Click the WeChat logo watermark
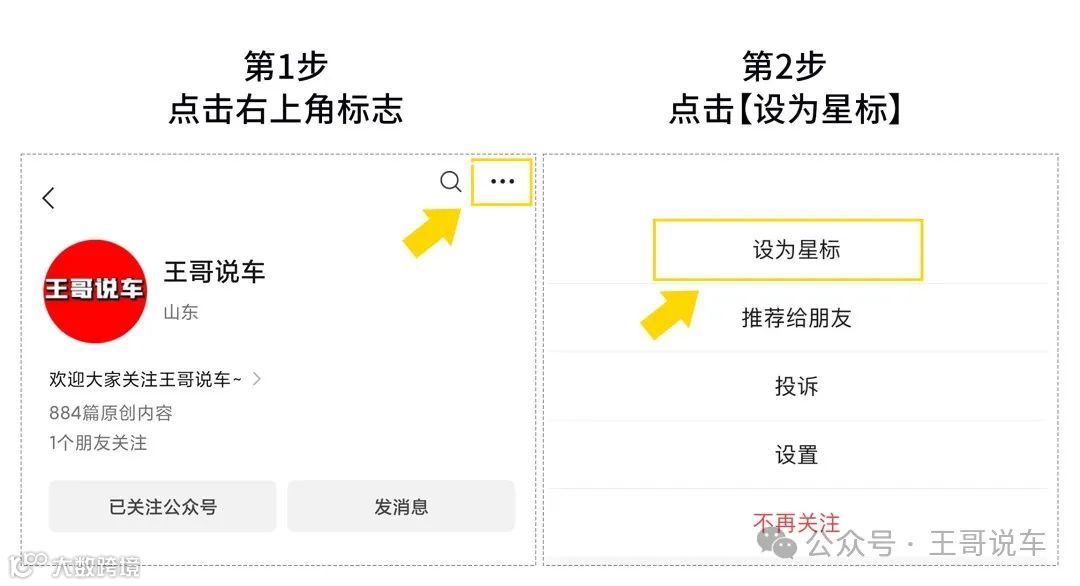Image resolution: width=1080 pixels, height=586 pixels. point(776,543)
